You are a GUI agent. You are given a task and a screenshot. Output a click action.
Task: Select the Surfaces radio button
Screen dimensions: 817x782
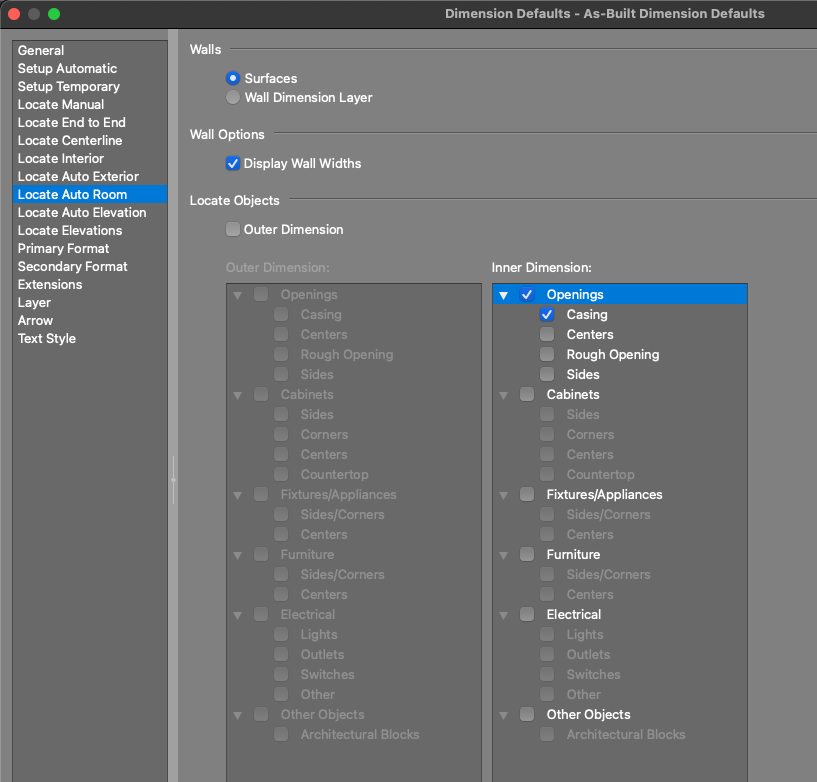point(233,78)
